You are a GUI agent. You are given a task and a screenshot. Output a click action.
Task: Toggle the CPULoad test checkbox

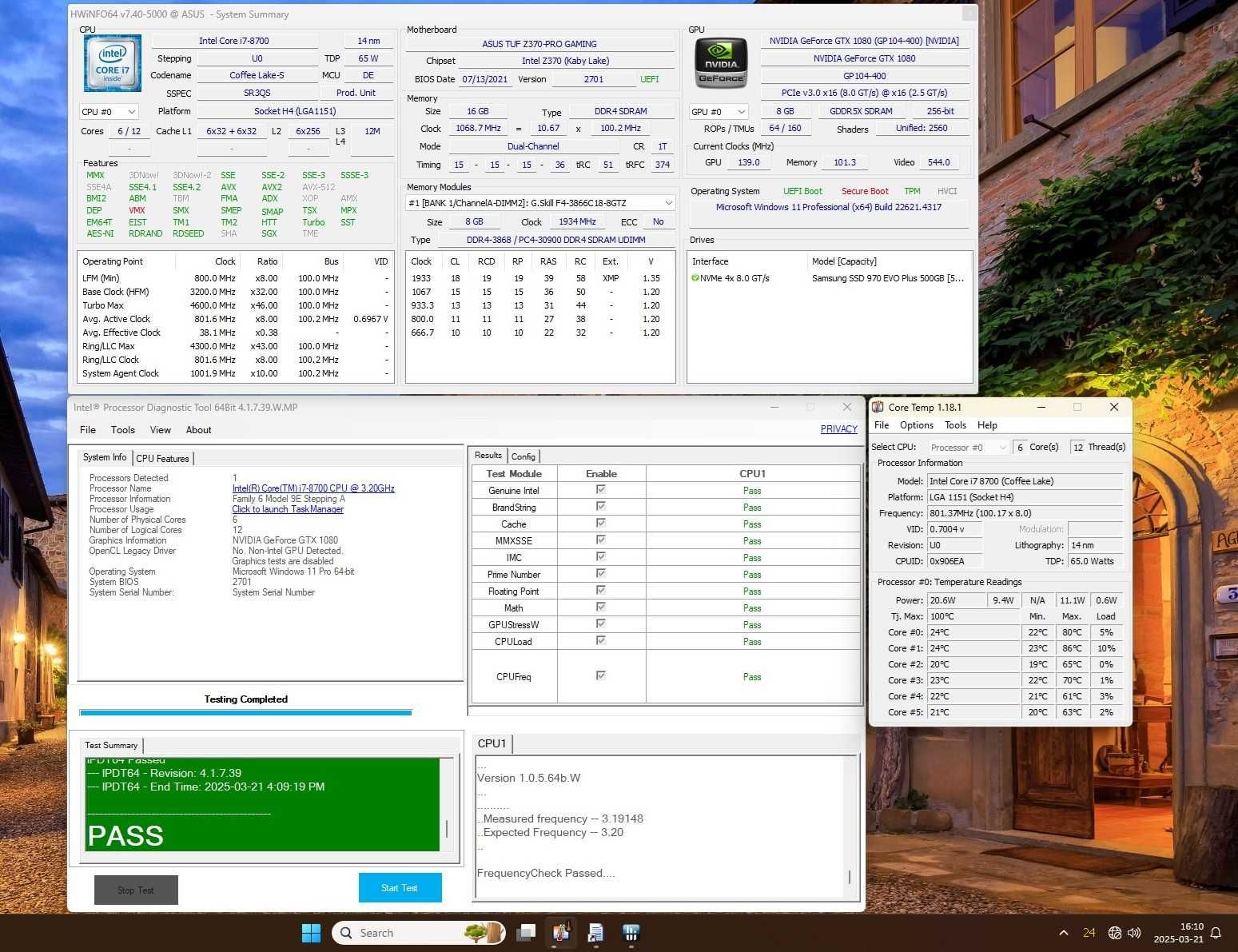[600, 640]
